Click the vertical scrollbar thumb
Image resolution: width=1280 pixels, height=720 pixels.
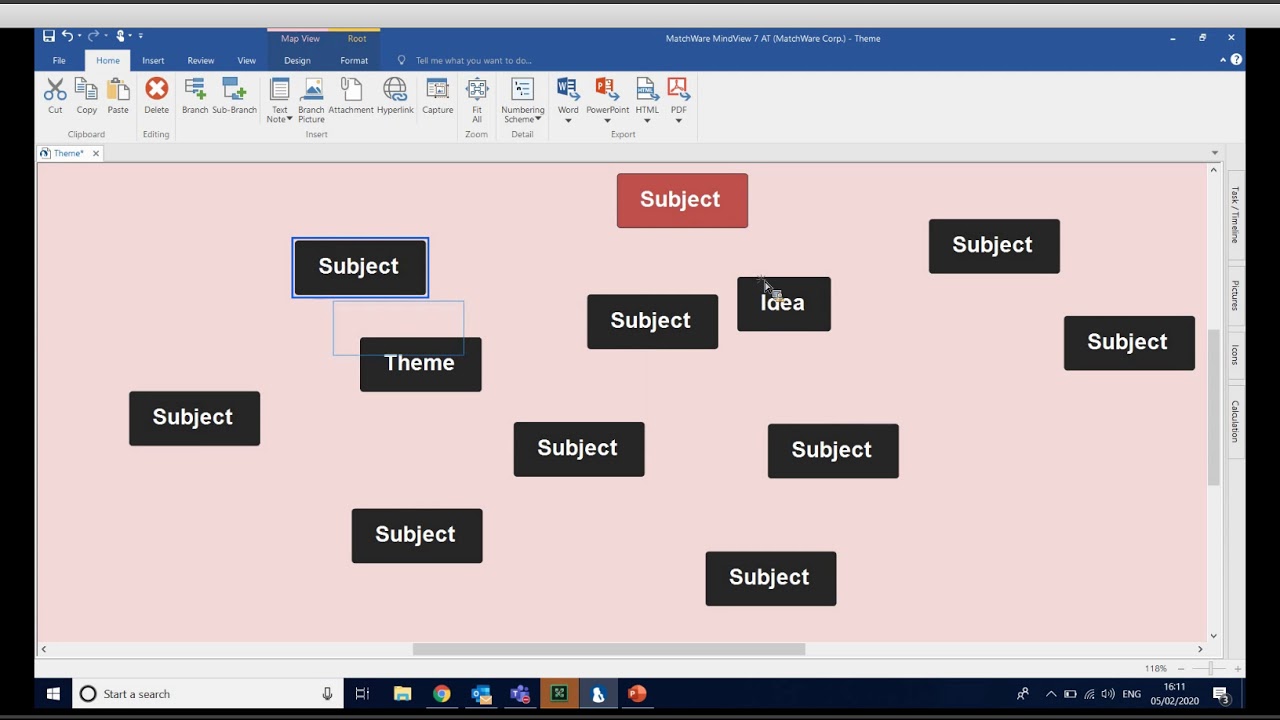tap(1214, 407)
